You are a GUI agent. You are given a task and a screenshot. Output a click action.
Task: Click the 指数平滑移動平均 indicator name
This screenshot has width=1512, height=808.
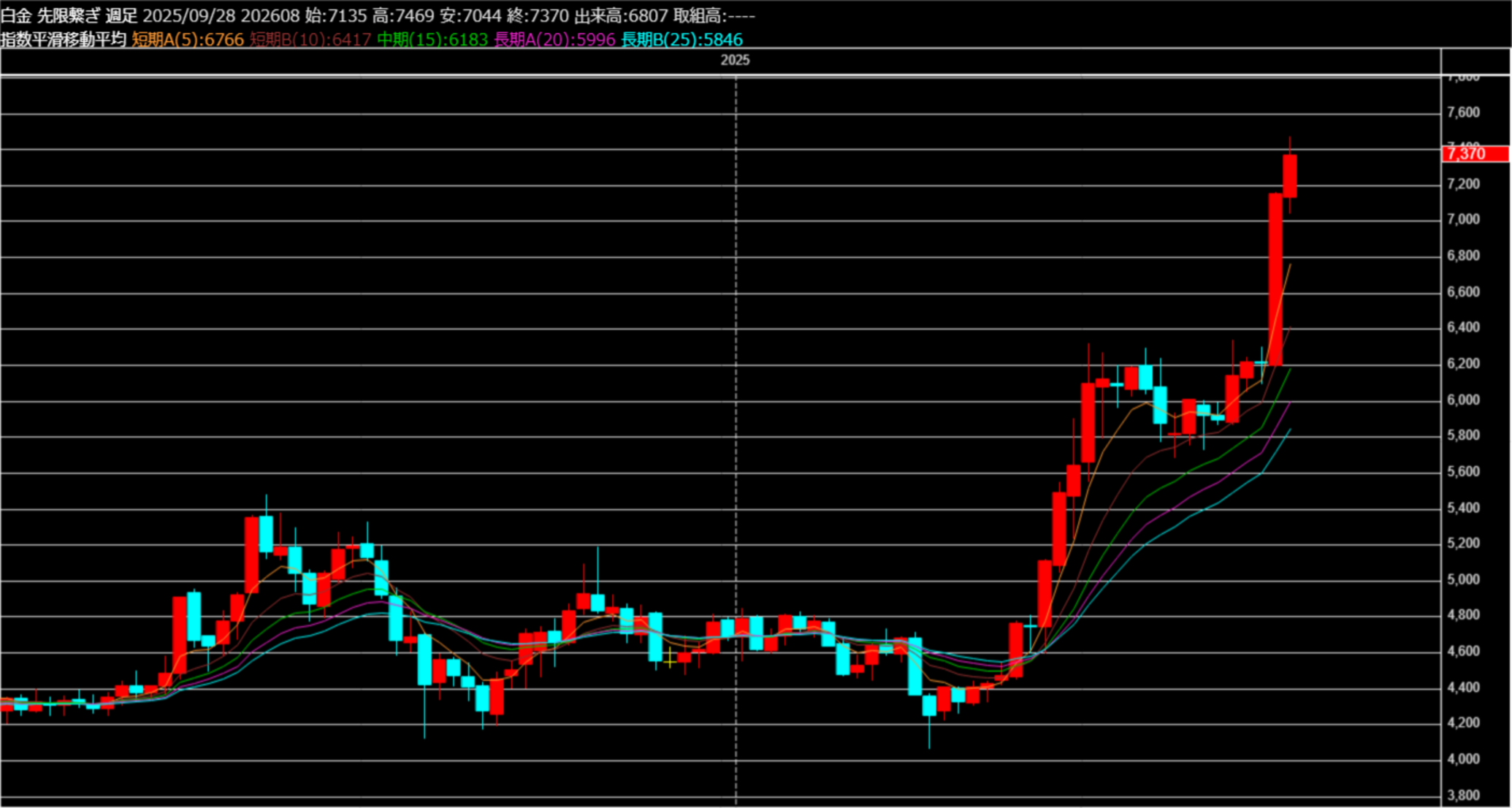(64, 39)
